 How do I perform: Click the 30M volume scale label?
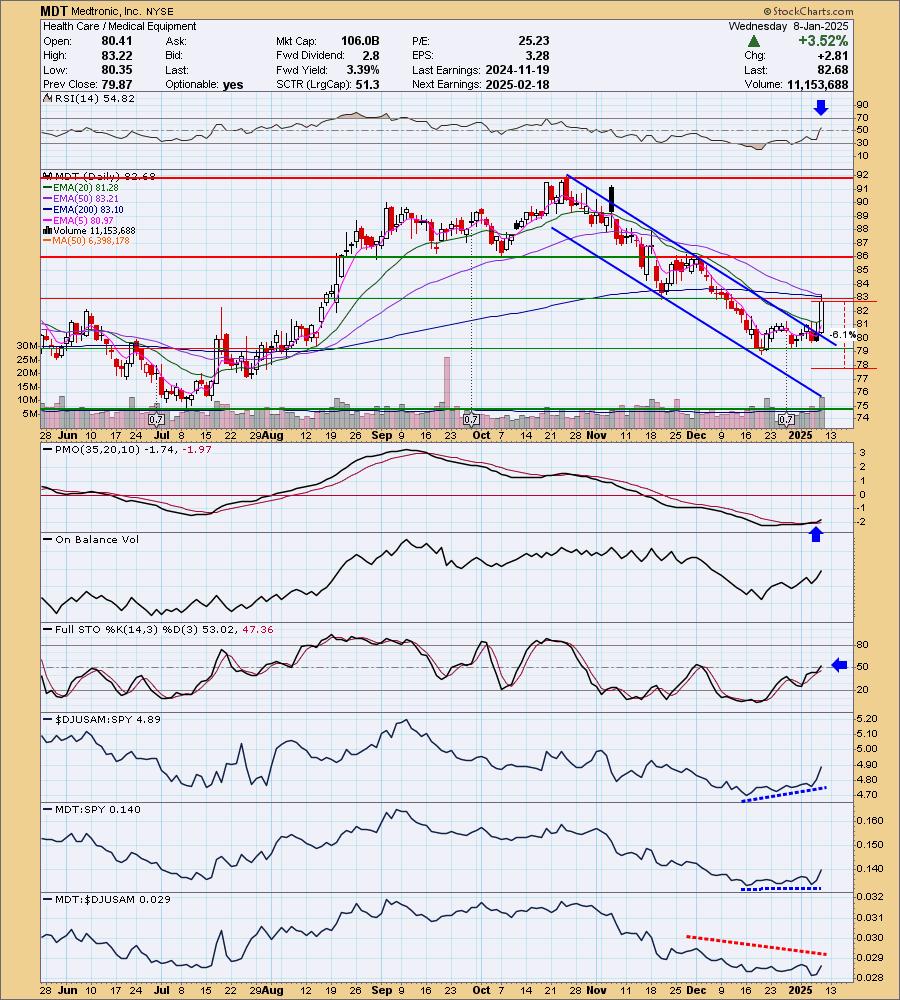(27, 345)
